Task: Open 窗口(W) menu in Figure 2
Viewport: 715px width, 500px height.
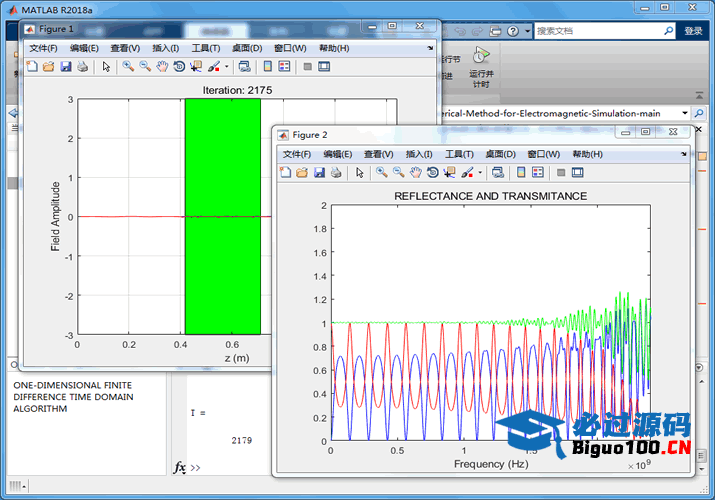Action: (x=544, y=154)
